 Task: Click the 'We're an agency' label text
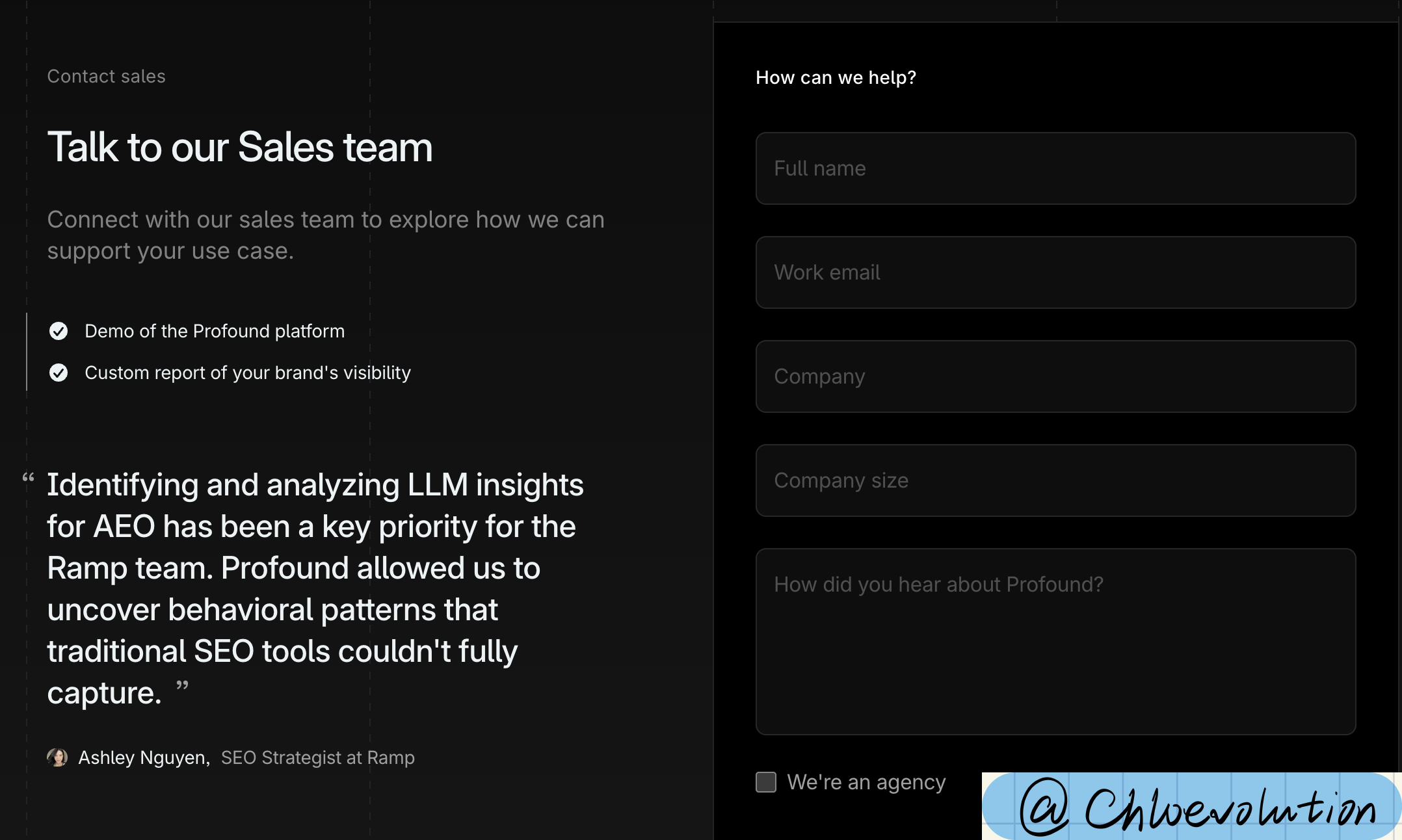coord(866,782)
